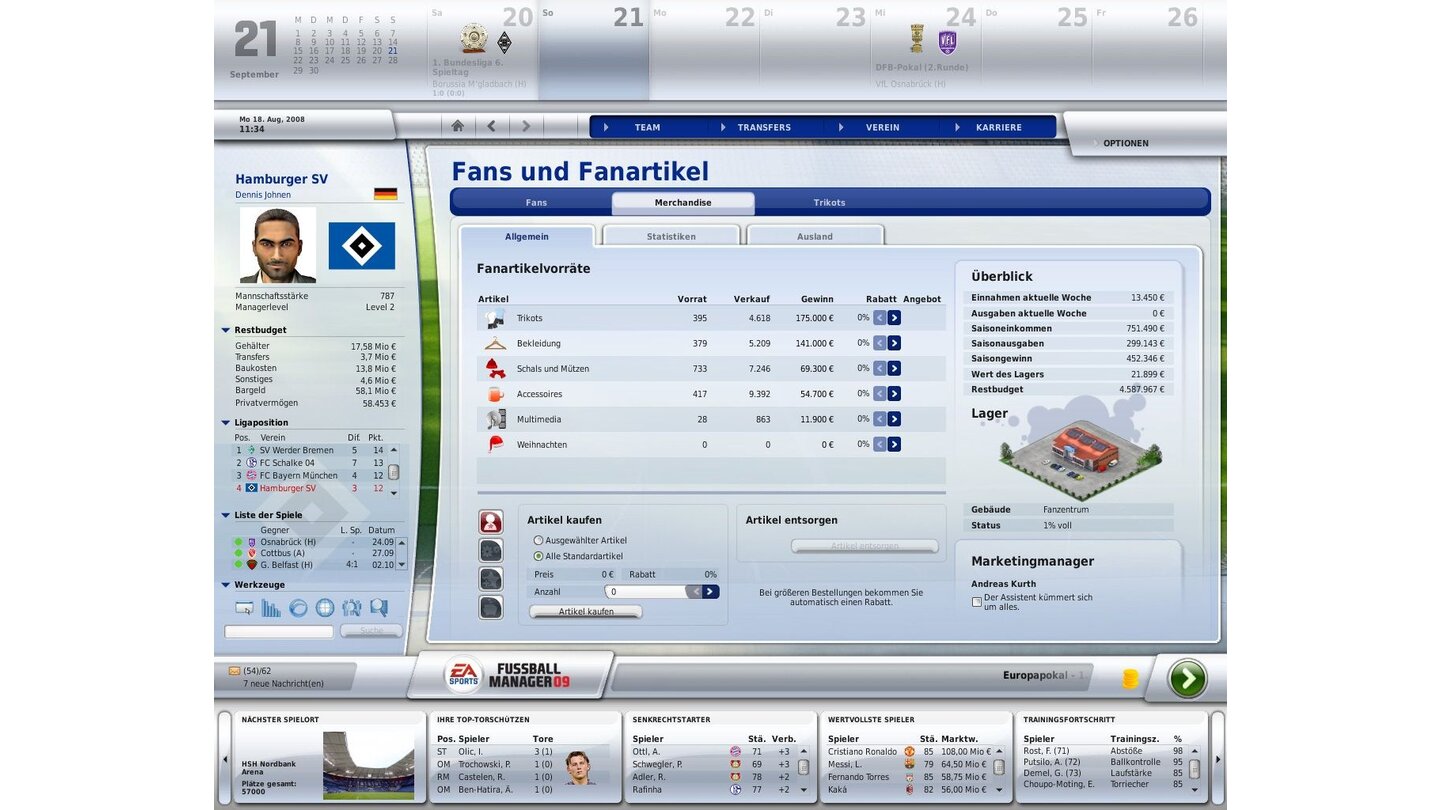This screenshot has width=1440, height=810.
Task: Select the Ausgewählter Artikel radio option
Action: click(x=538, y=541)
